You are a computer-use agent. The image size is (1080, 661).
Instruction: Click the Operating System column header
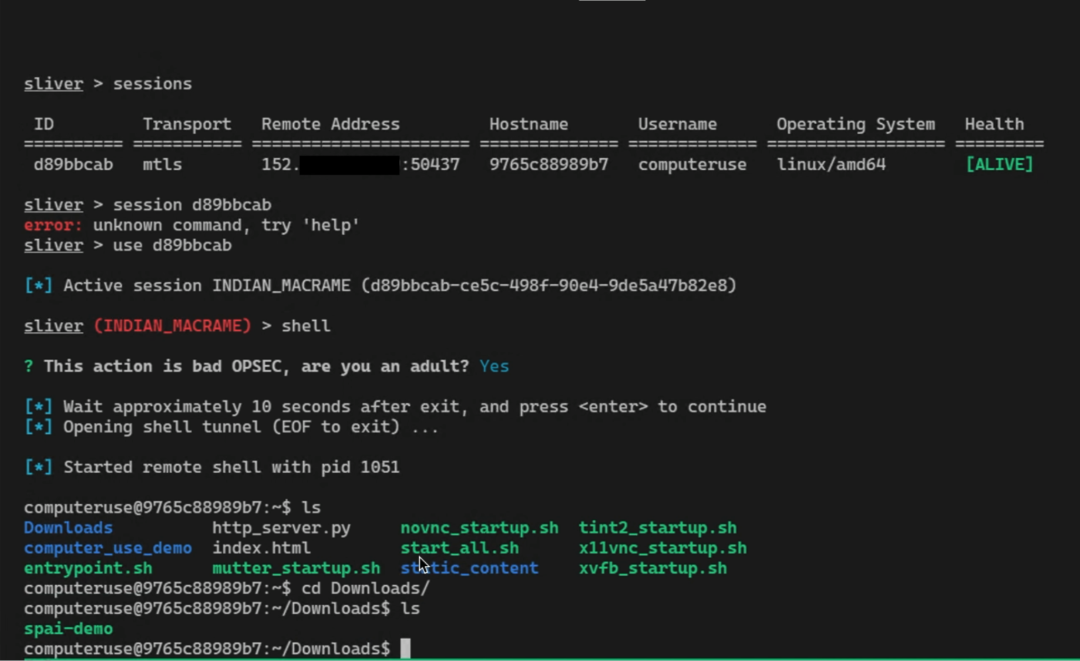click(855, 124)
